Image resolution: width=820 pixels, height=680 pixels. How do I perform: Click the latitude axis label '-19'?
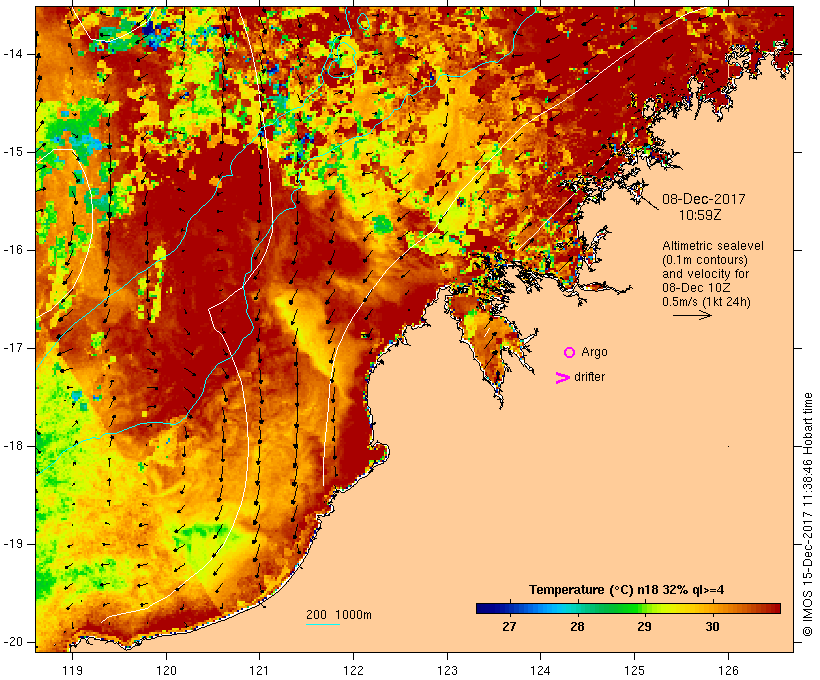pyautogui.click(x=13, y=544)
